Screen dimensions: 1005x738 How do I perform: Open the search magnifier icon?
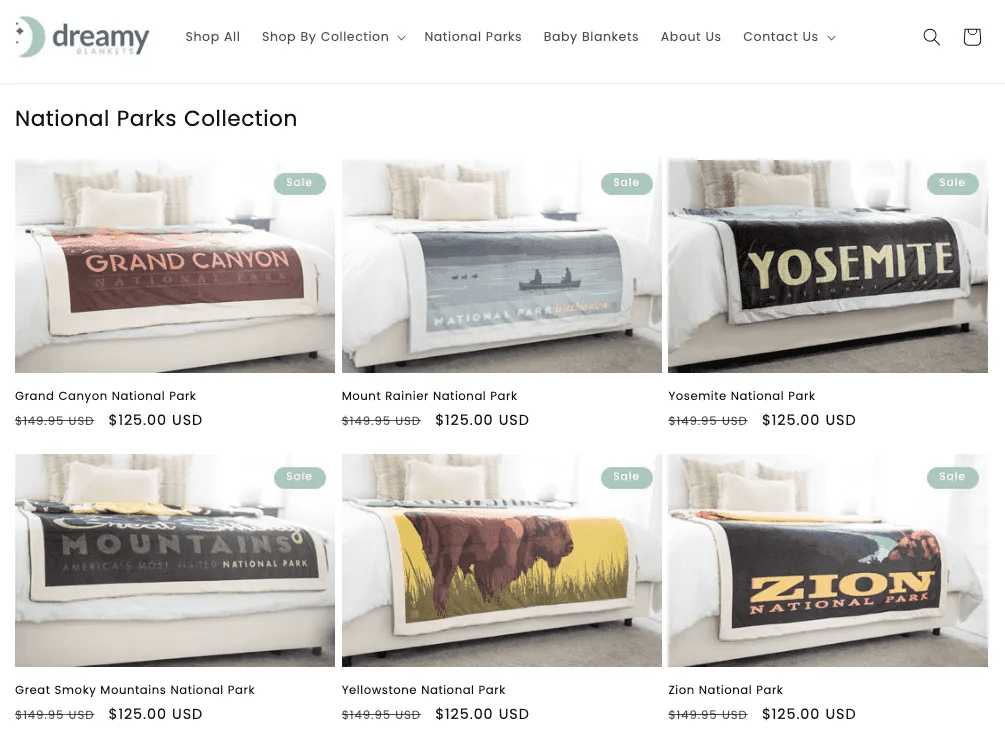tap(931, 37)
